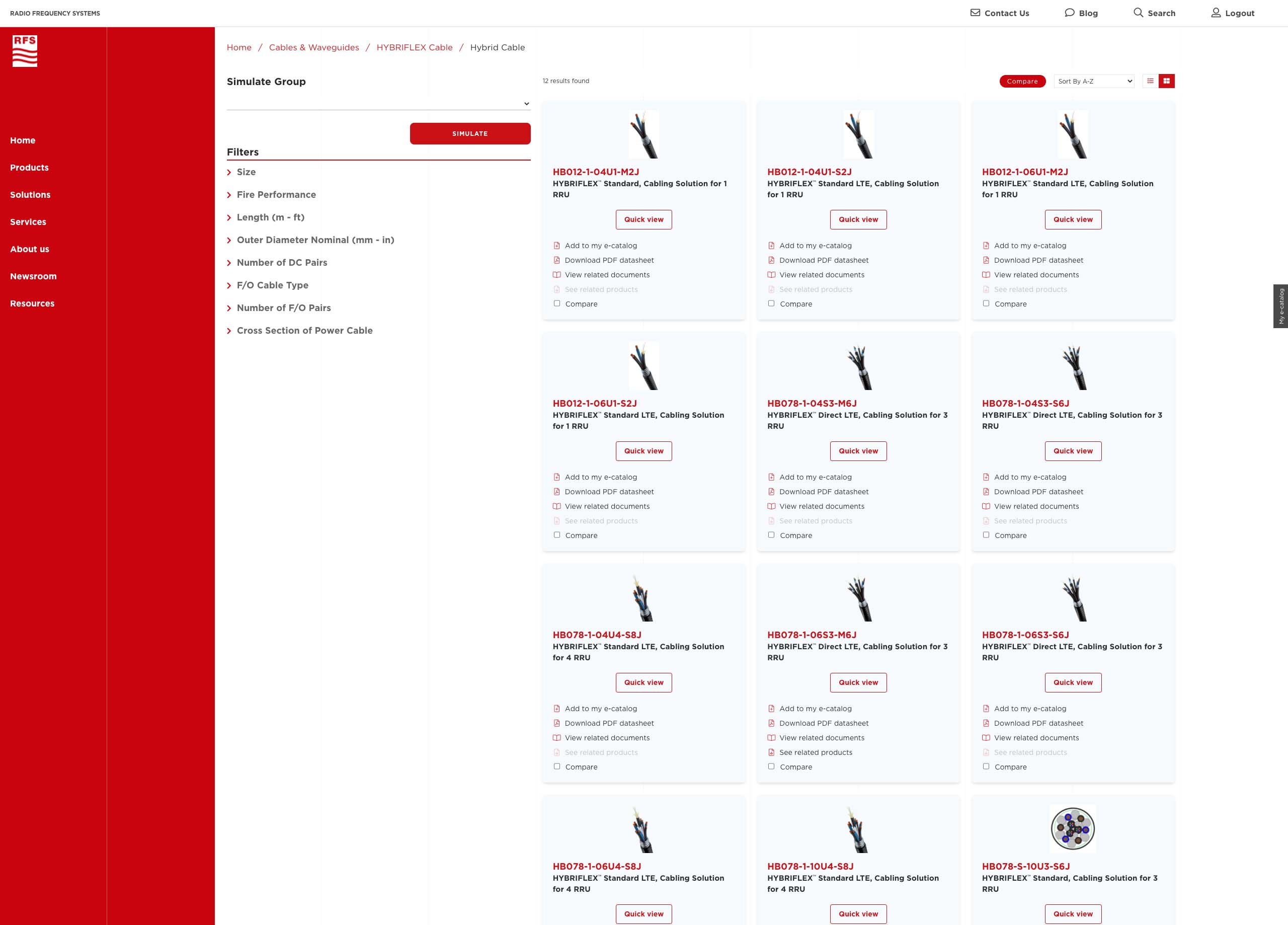
Task: Click the RFS logo icon
Action: pyautogui.click(x=25, y=51)
